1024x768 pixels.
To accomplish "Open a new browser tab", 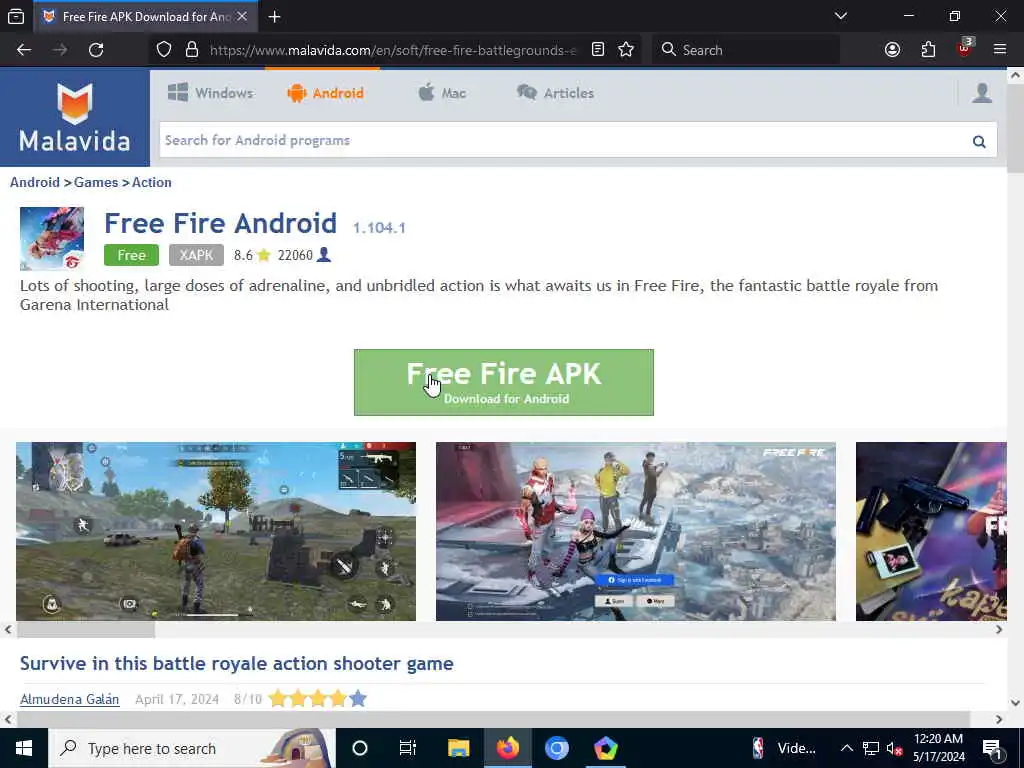I will [274, 17].
